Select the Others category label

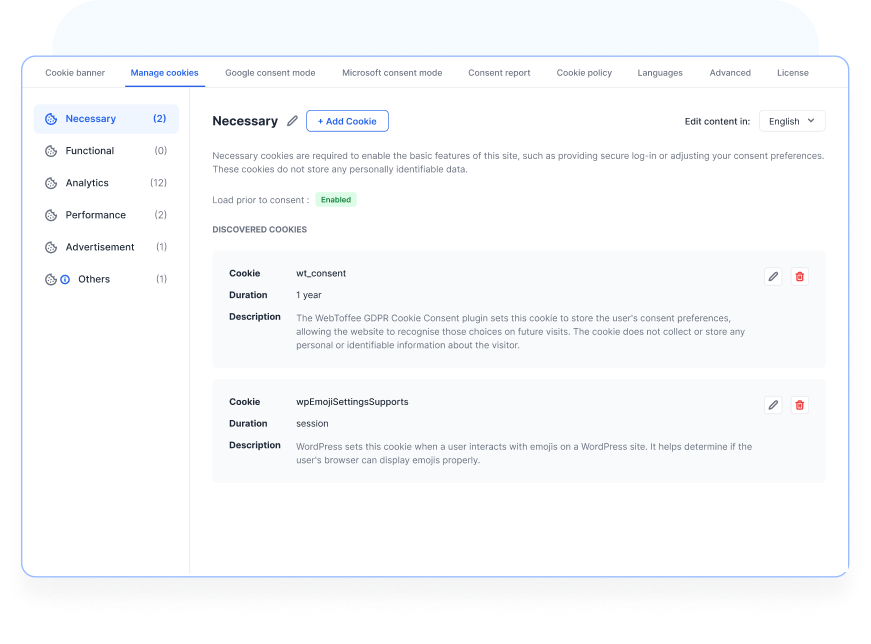tap(94, 279)
